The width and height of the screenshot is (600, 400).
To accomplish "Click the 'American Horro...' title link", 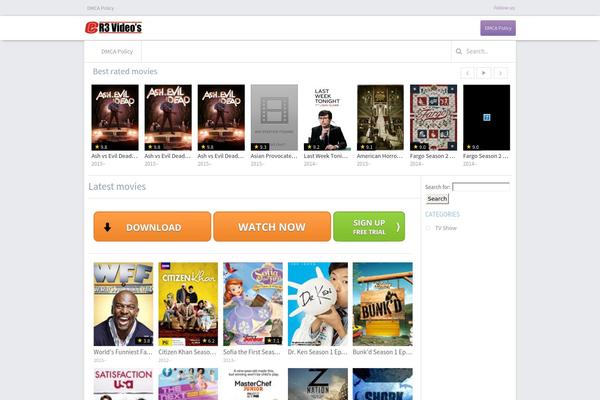I will 380,156.
